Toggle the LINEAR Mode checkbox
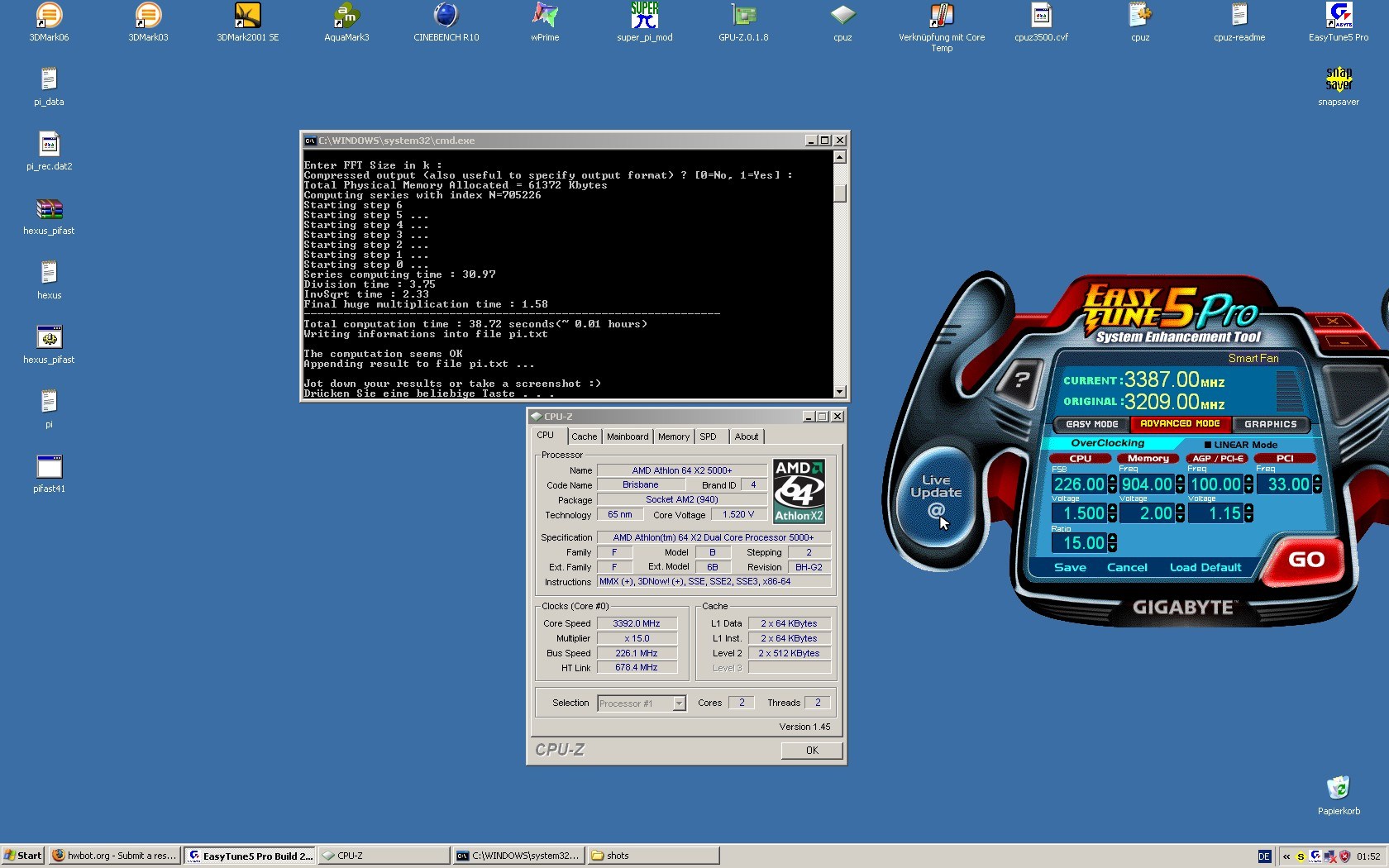The height and width of the screenshot is (868, 1389). point(1208,445)
